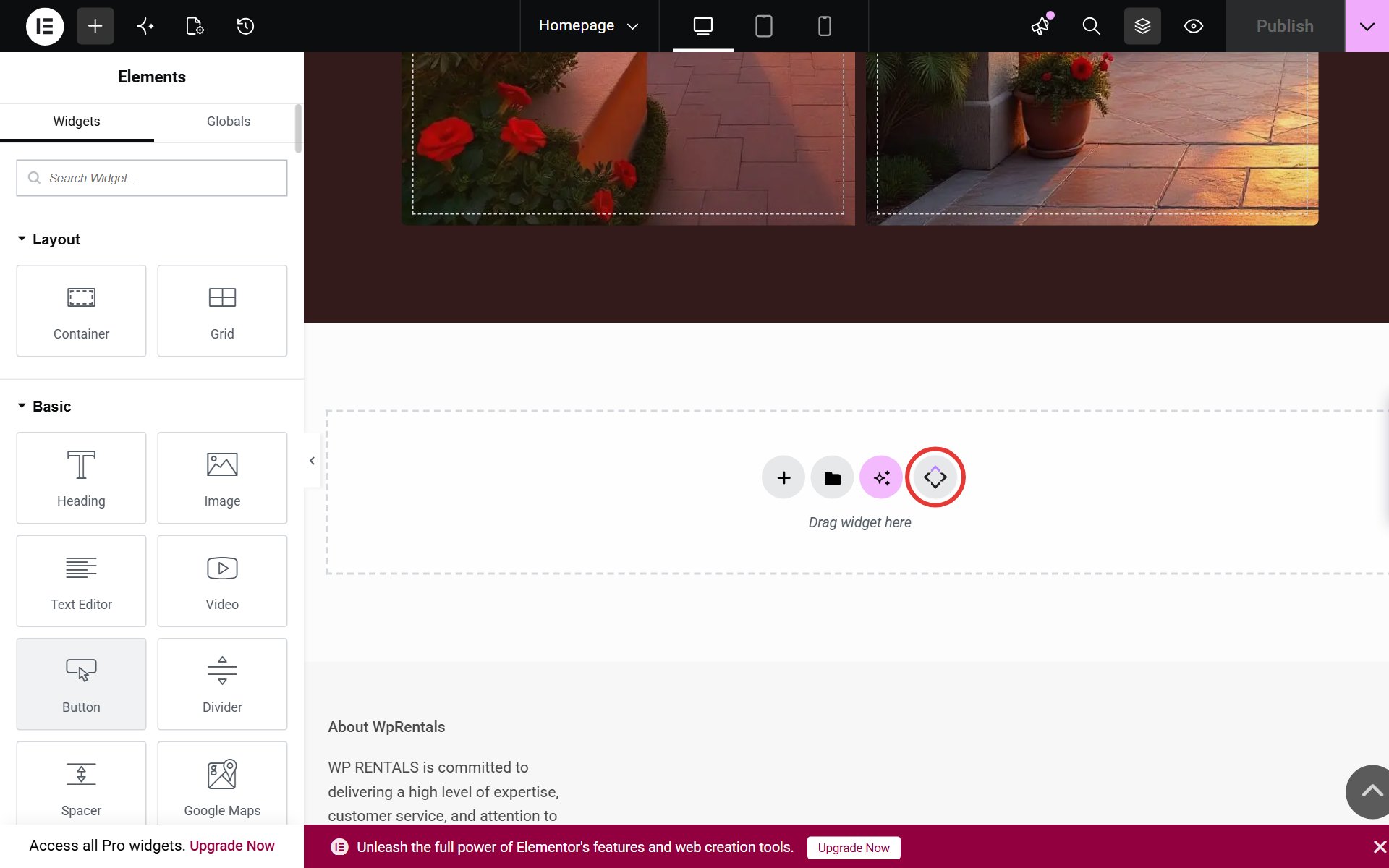Collapse the Basic section
Screen dimensions: 1389x868
coord(44,407)
